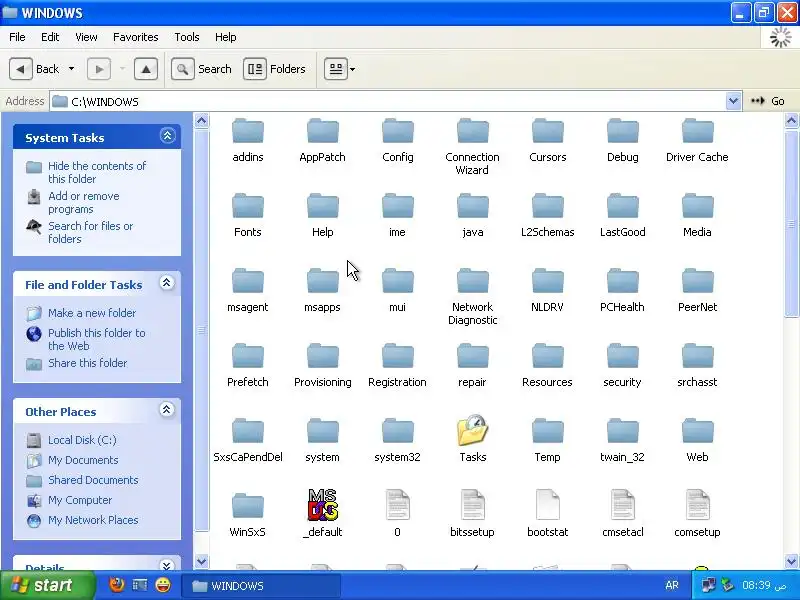Open My Documents from Other Places
Image resolution: width=800 pixels, height=600 pixels.
[x=83, y=460]
